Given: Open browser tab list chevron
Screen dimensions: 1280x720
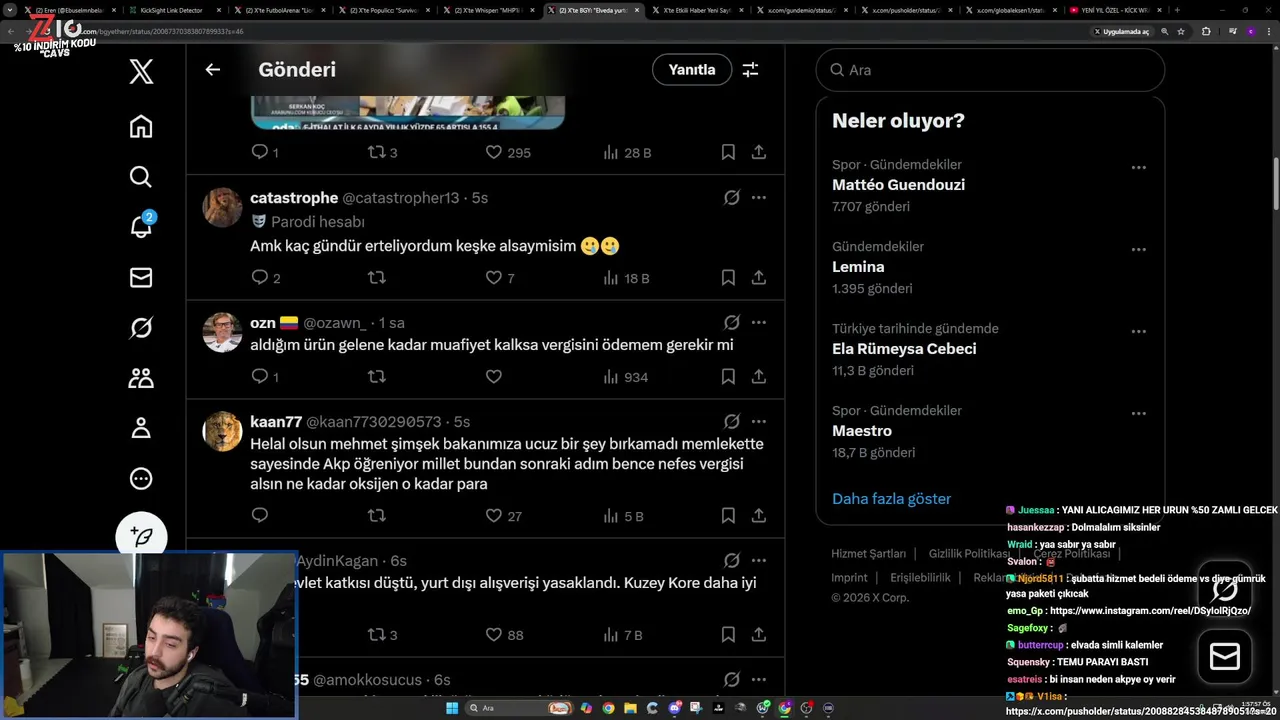Looking at the screenshot, I should [x=11, y=10].
